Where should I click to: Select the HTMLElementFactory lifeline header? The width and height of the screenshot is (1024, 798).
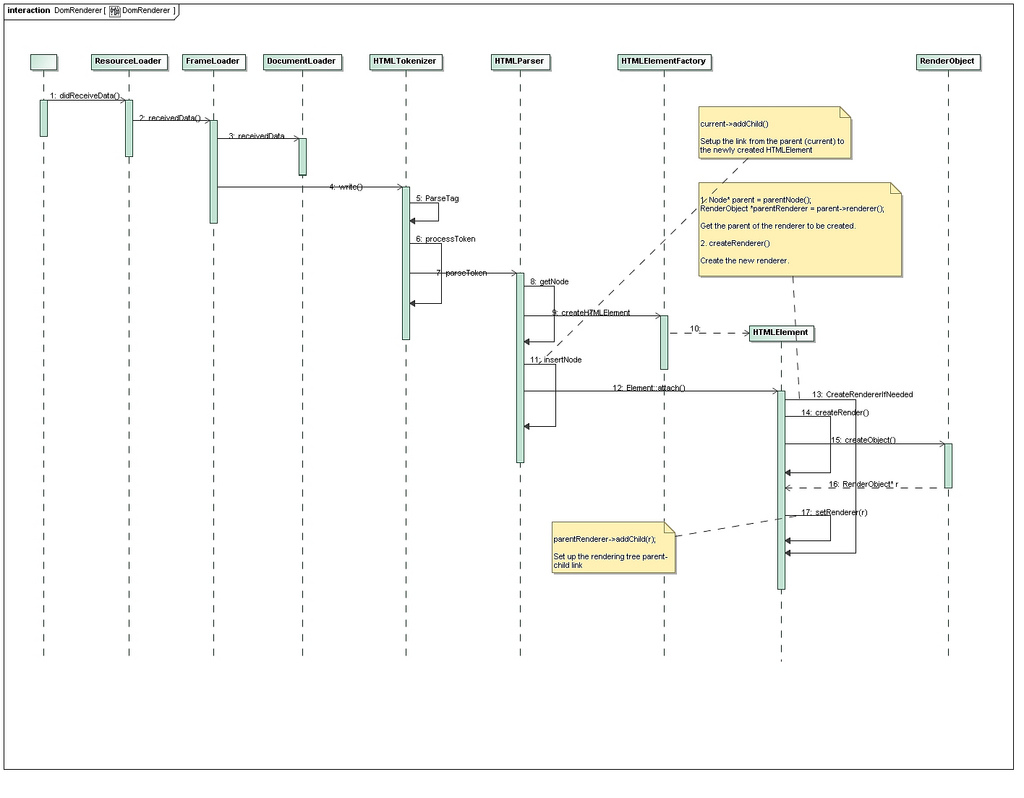[x=664, y=61]
